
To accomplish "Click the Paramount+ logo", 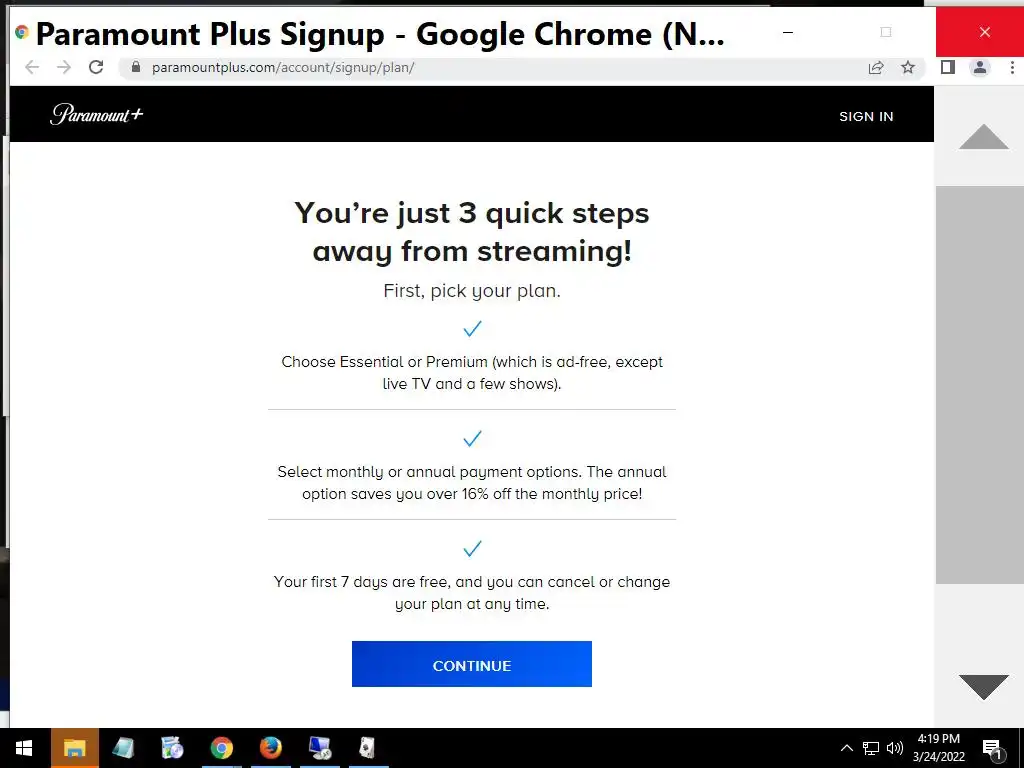I will [x=97, y=114].
